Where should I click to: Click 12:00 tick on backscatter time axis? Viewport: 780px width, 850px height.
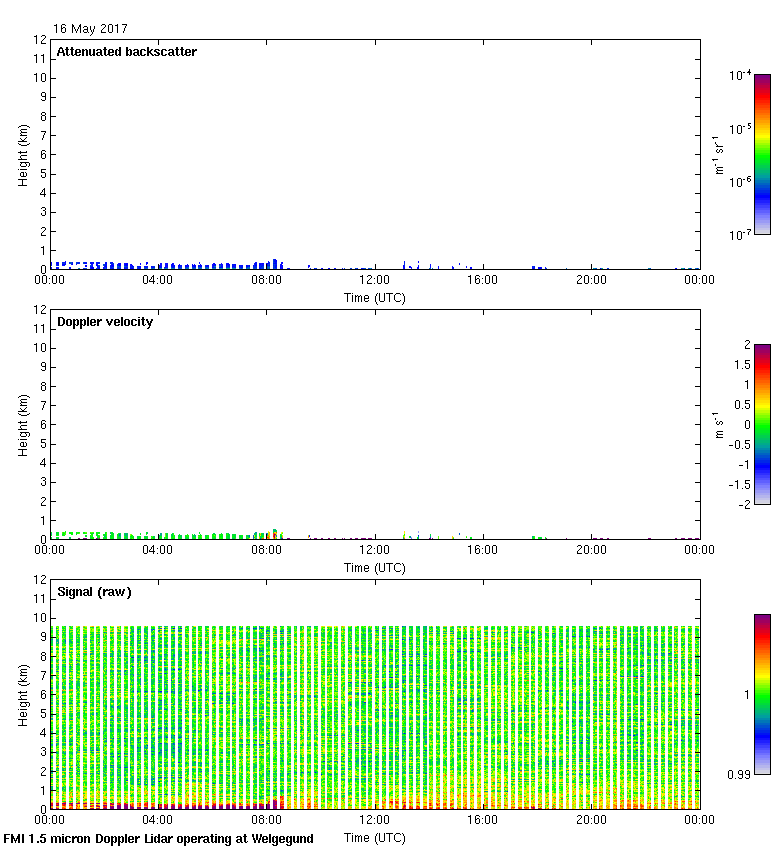coord(375,280)
